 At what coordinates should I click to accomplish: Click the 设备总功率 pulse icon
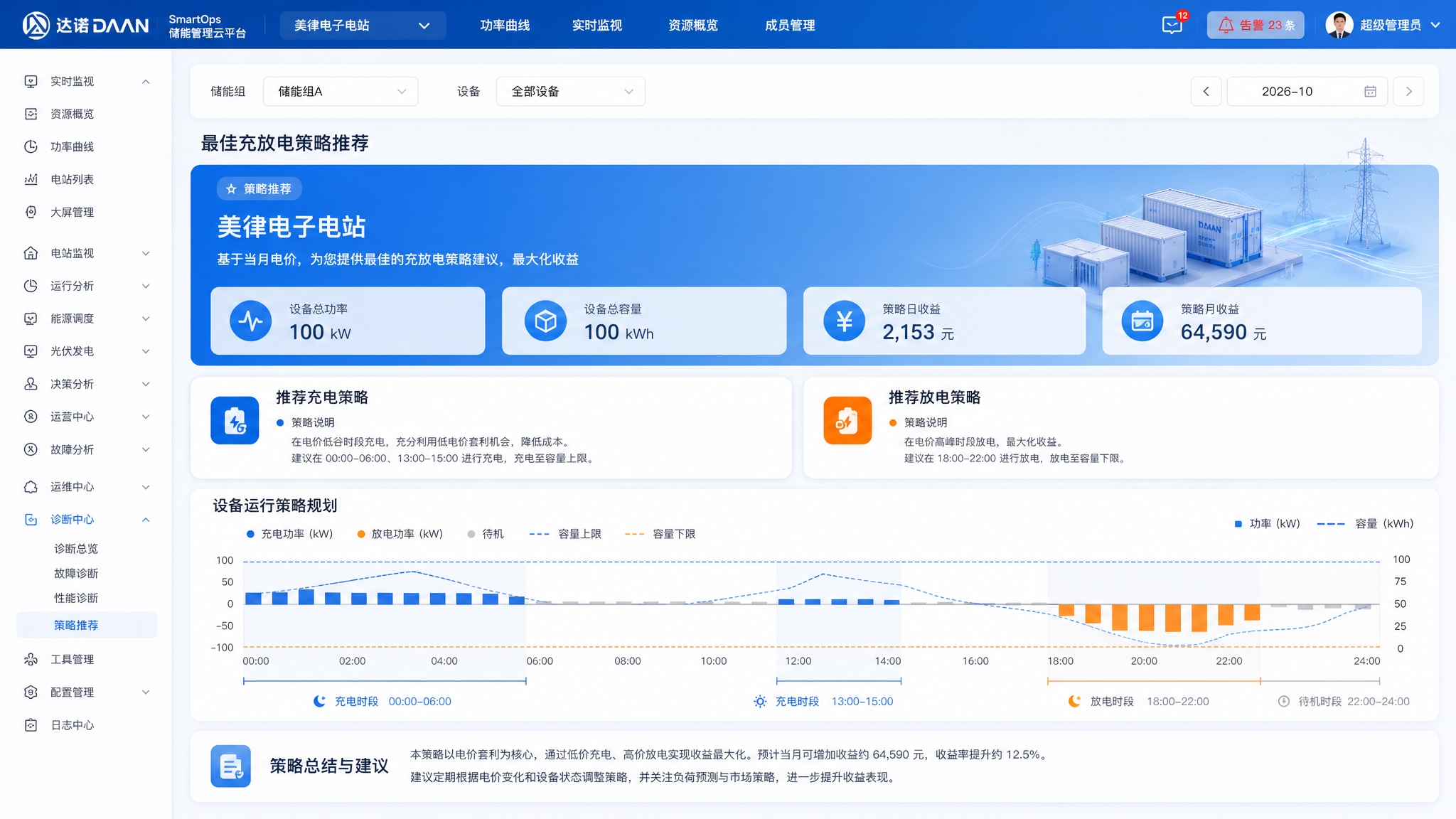coord(251,321)
